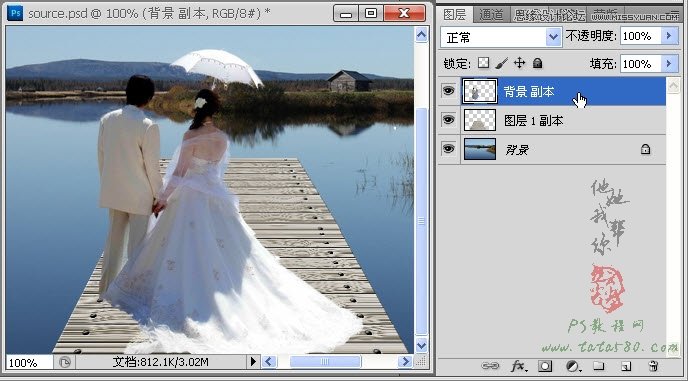Image resolution: width=688 pixels, height=381 pixels.
Task: Open the document info status bar arrow menu
Action: [x=253, y=362]
